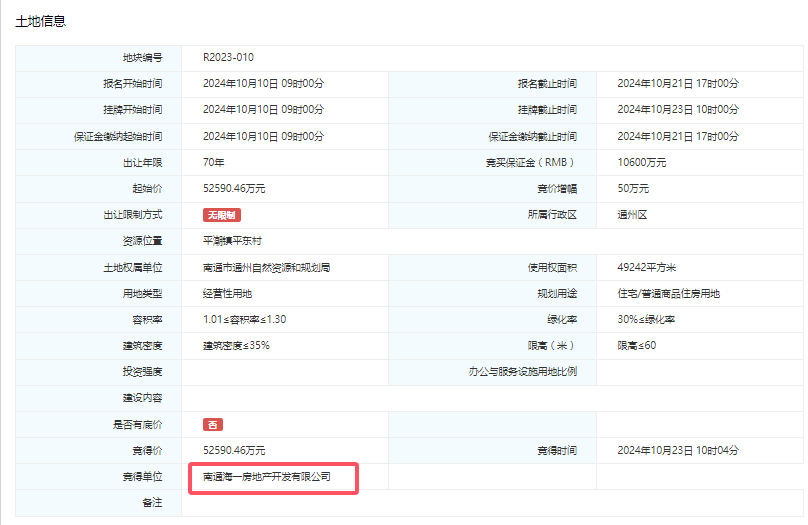Click the 起始价 label
The width and height of the screenshot is (808, 525).
(x=147, y=189)
